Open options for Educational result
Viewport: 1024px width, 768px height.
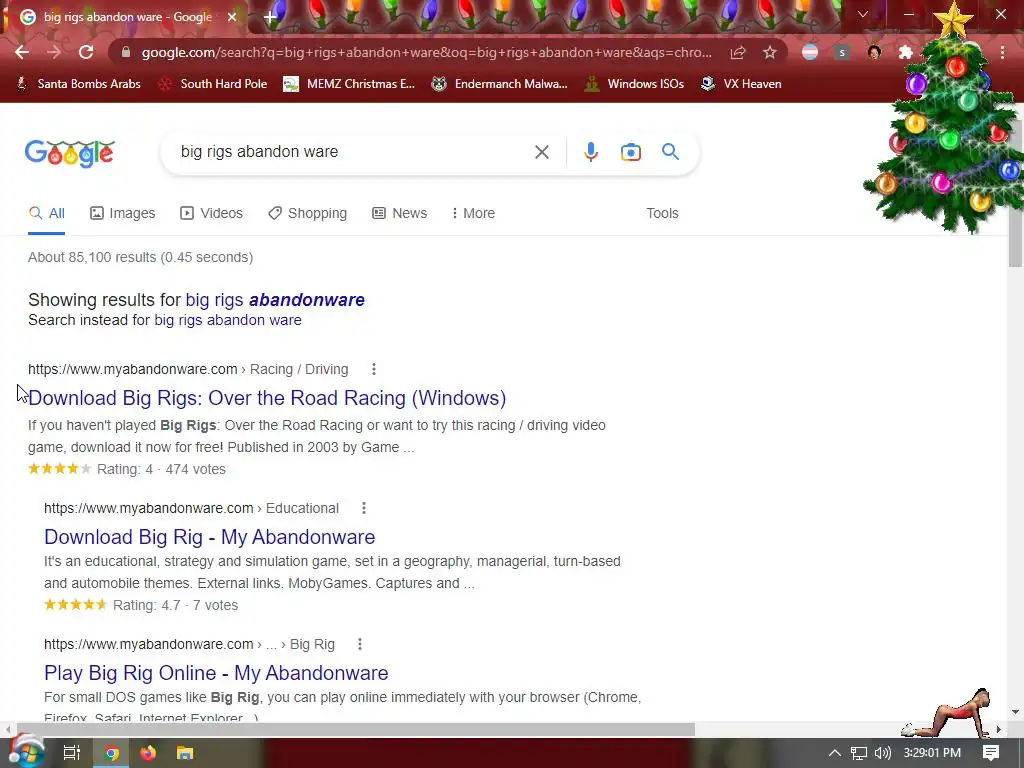pyautogui.click(x=364, y=508)
